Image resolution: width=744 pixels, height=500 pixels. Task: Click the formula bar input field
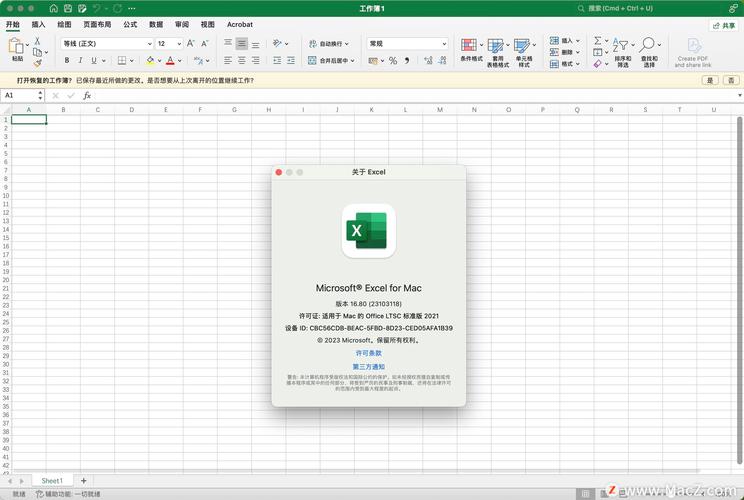click(415, 96)
